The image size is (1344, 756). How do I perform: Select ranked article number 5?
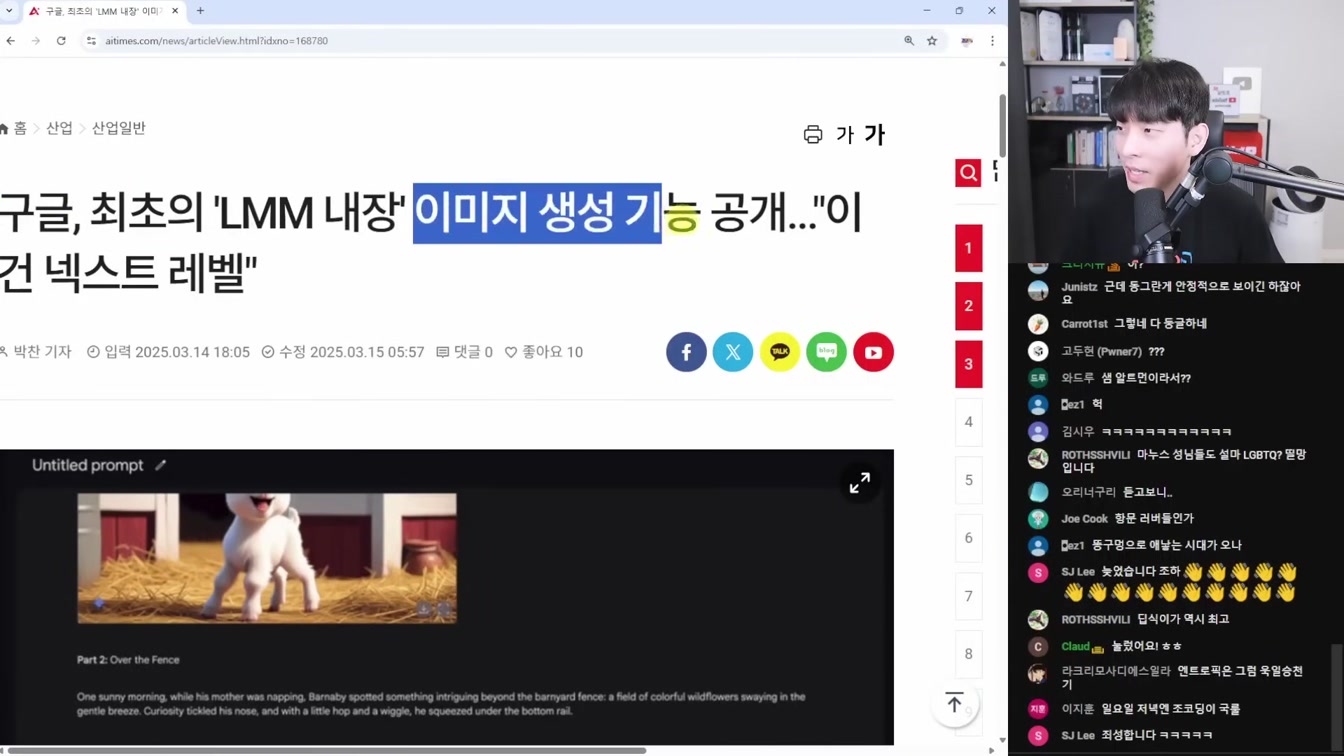968,480
